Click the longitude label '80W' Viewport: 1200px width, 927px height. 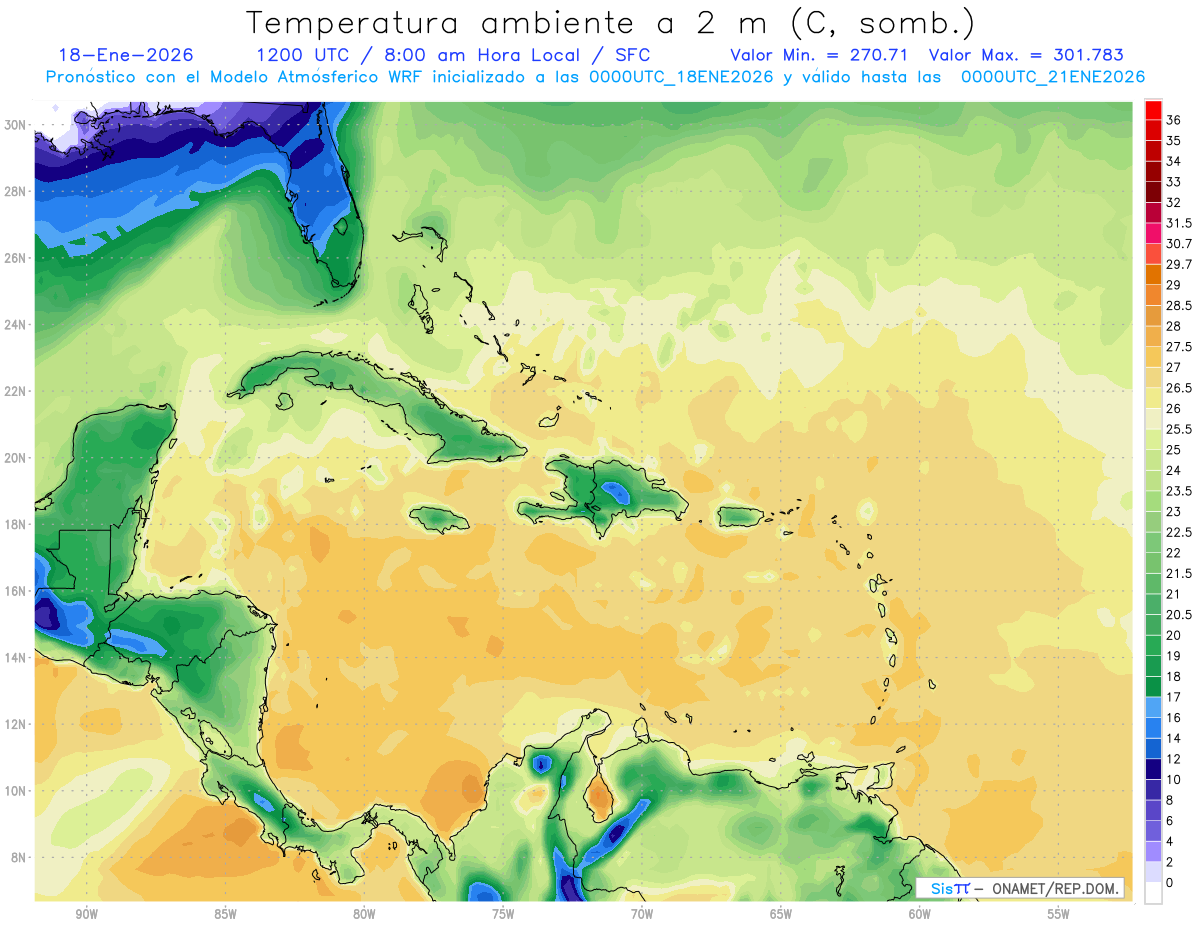364,914
